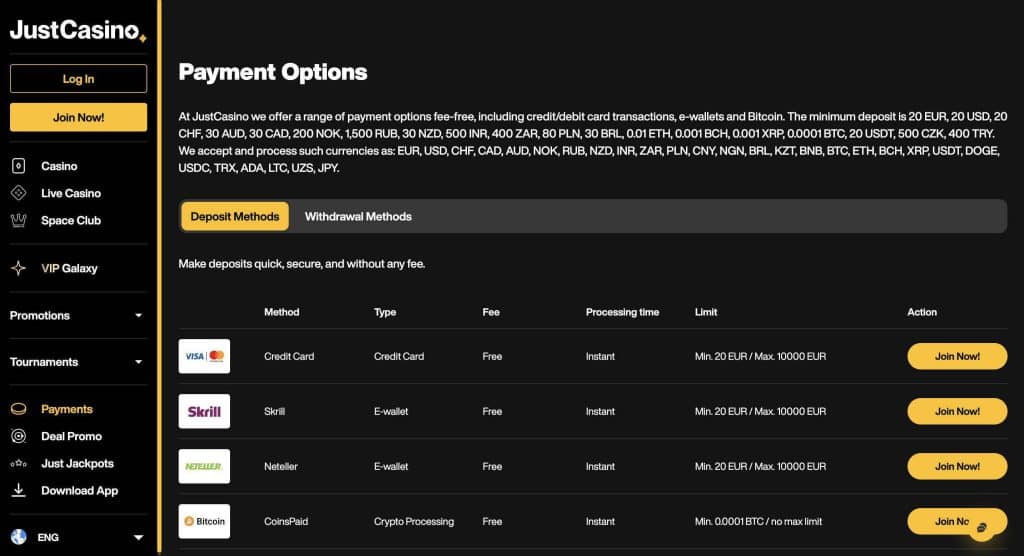1024x556 pixels.
Task: Select the Live Casino diamond icon
Action: 18,193
